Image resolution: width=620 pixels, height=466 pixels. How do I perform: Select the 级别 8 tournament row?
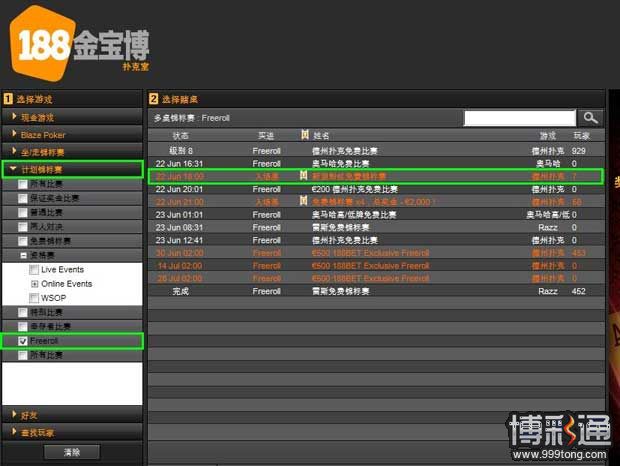[376, 151]
